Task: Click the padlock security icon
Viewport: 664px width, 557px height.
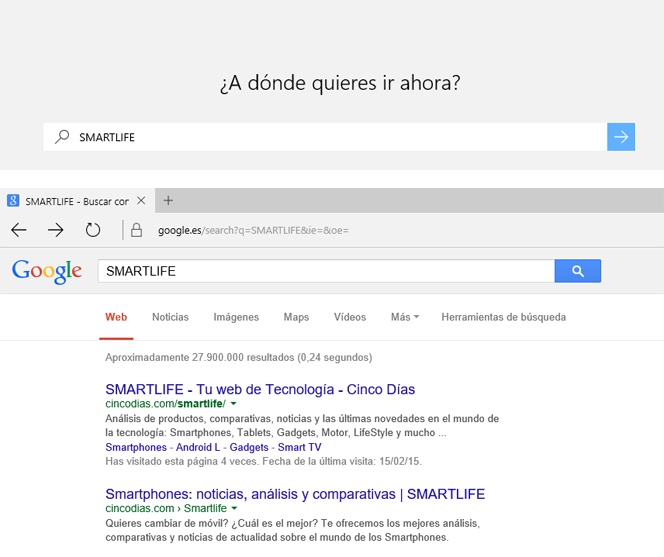Action: (136, 230)
